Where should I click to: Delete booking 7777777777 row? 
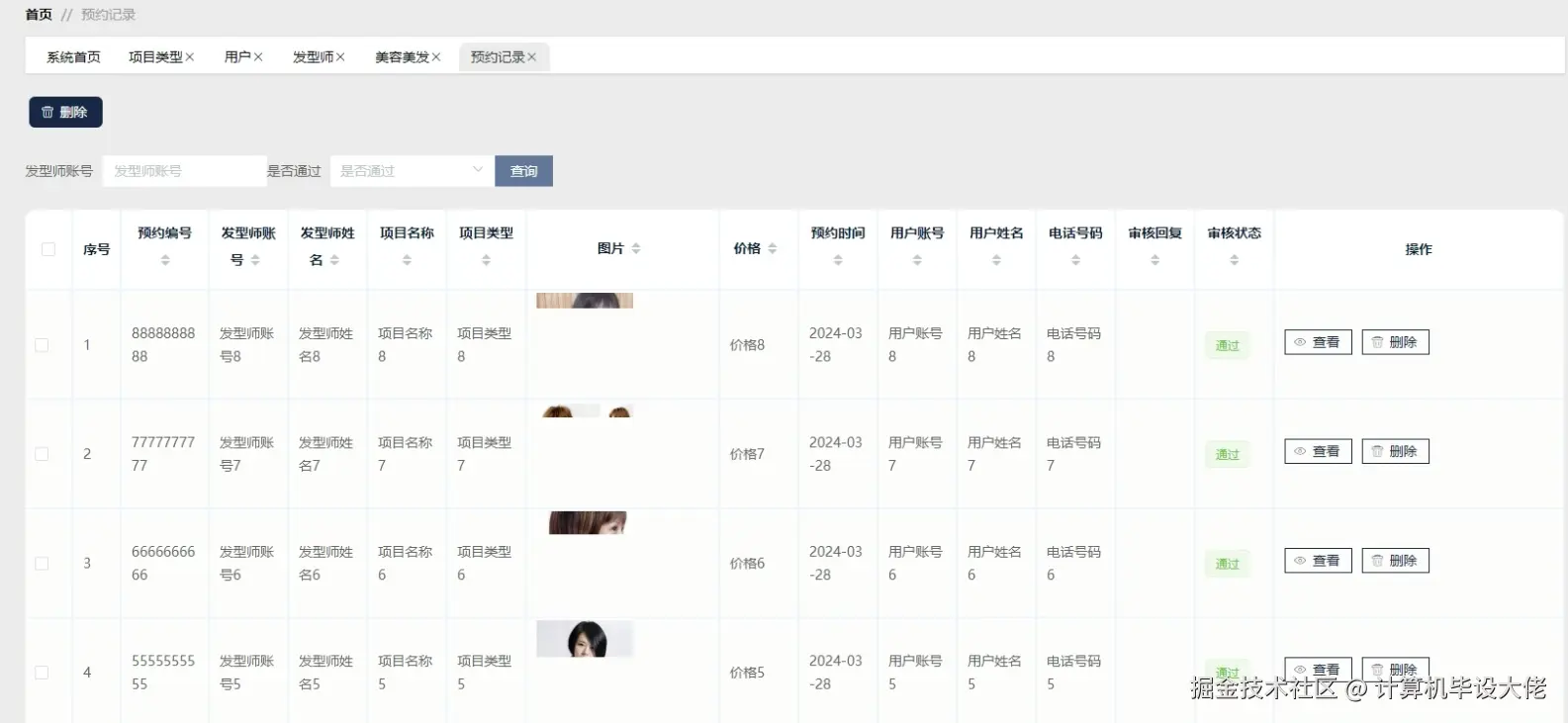point(1395,451)
